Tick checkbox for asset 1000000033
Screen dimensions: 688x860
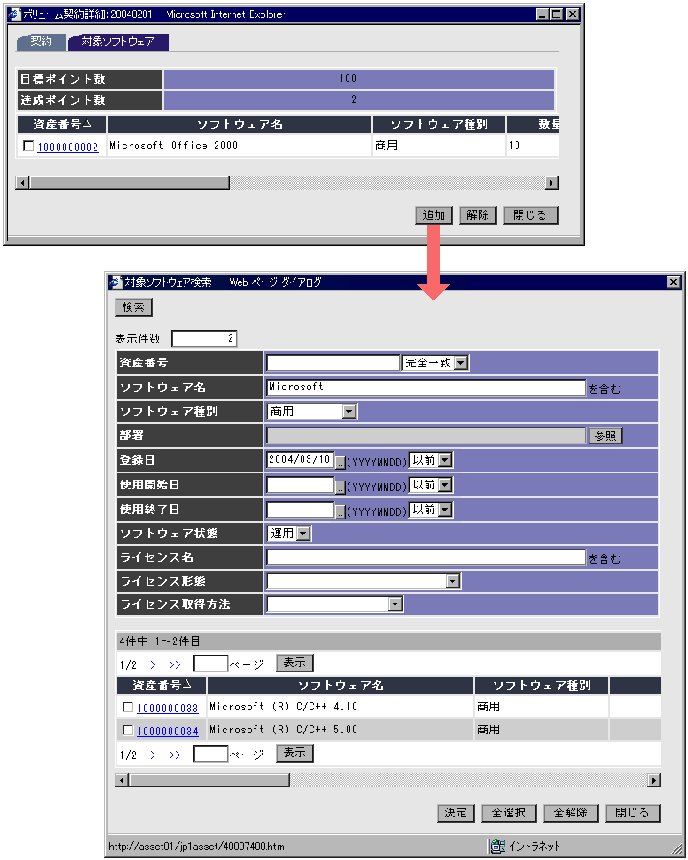(x=128, y=707)
